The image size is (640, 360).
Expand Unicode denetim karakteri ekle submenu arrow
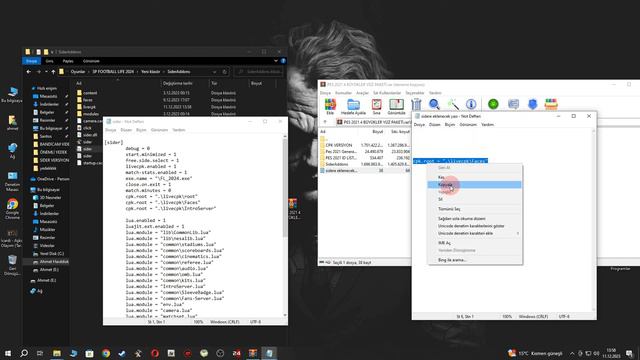pos(518,233)
